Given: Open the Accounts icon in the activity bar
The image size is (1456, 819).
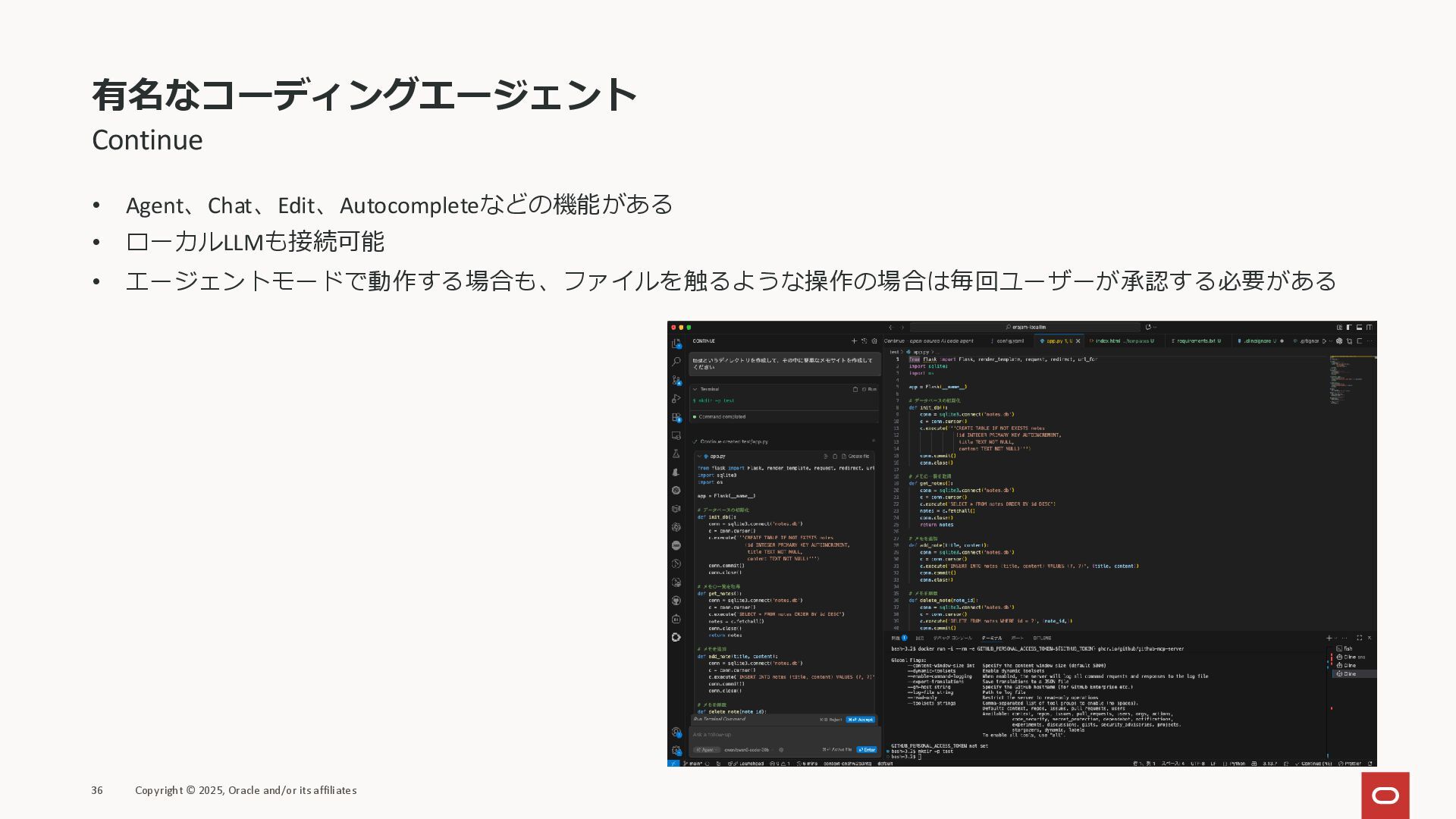Looking at the screenshot, I should [676, 732].
